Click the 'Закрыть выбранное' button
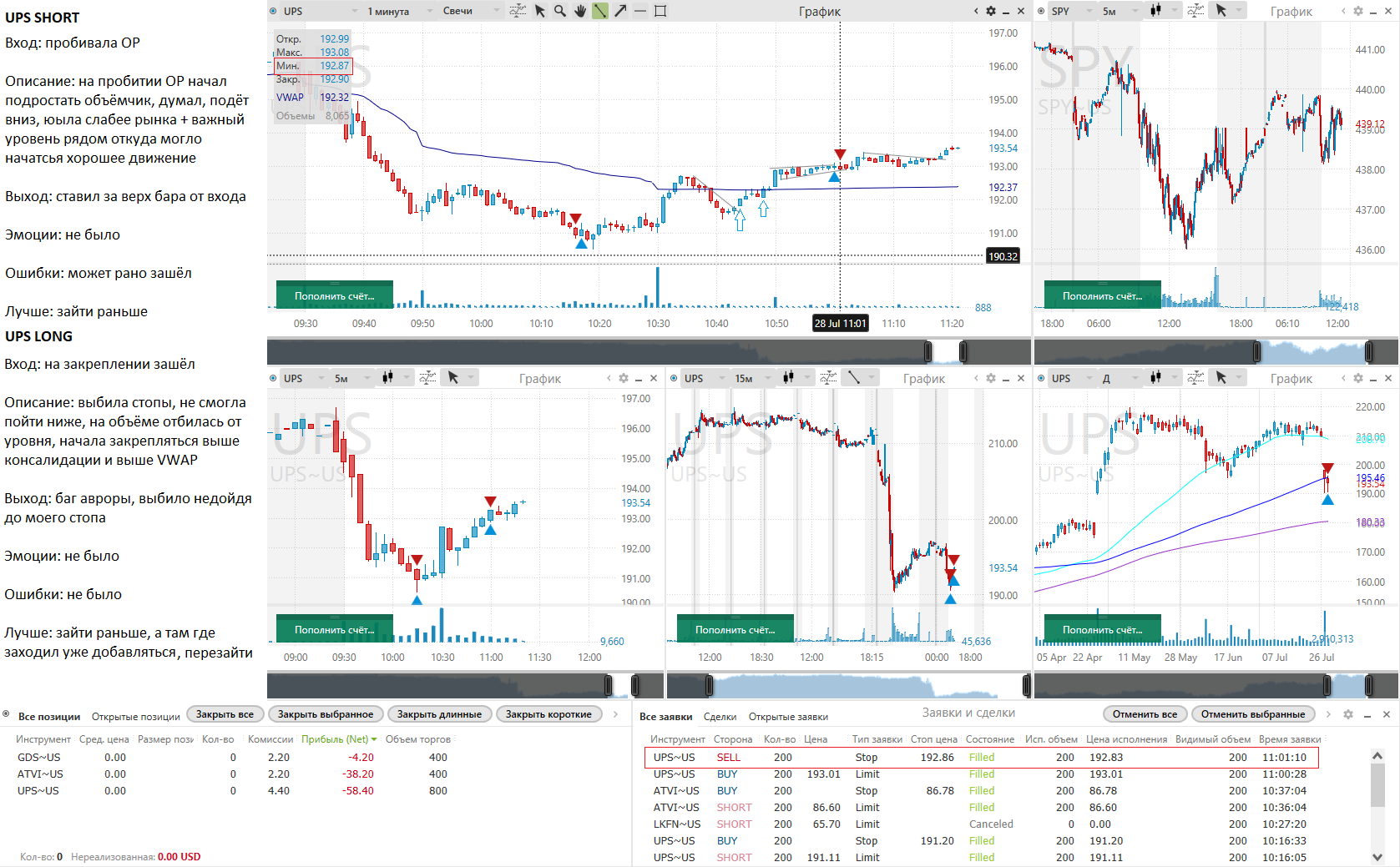The width and height of the screenshot is (1400, 867). click(326, 714)
